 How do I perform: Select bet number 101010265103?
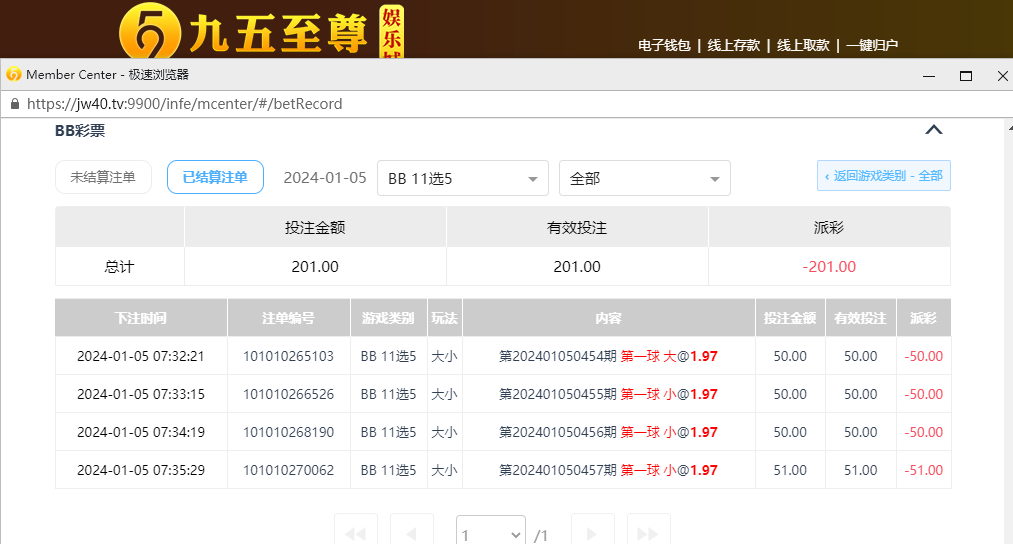288,356
